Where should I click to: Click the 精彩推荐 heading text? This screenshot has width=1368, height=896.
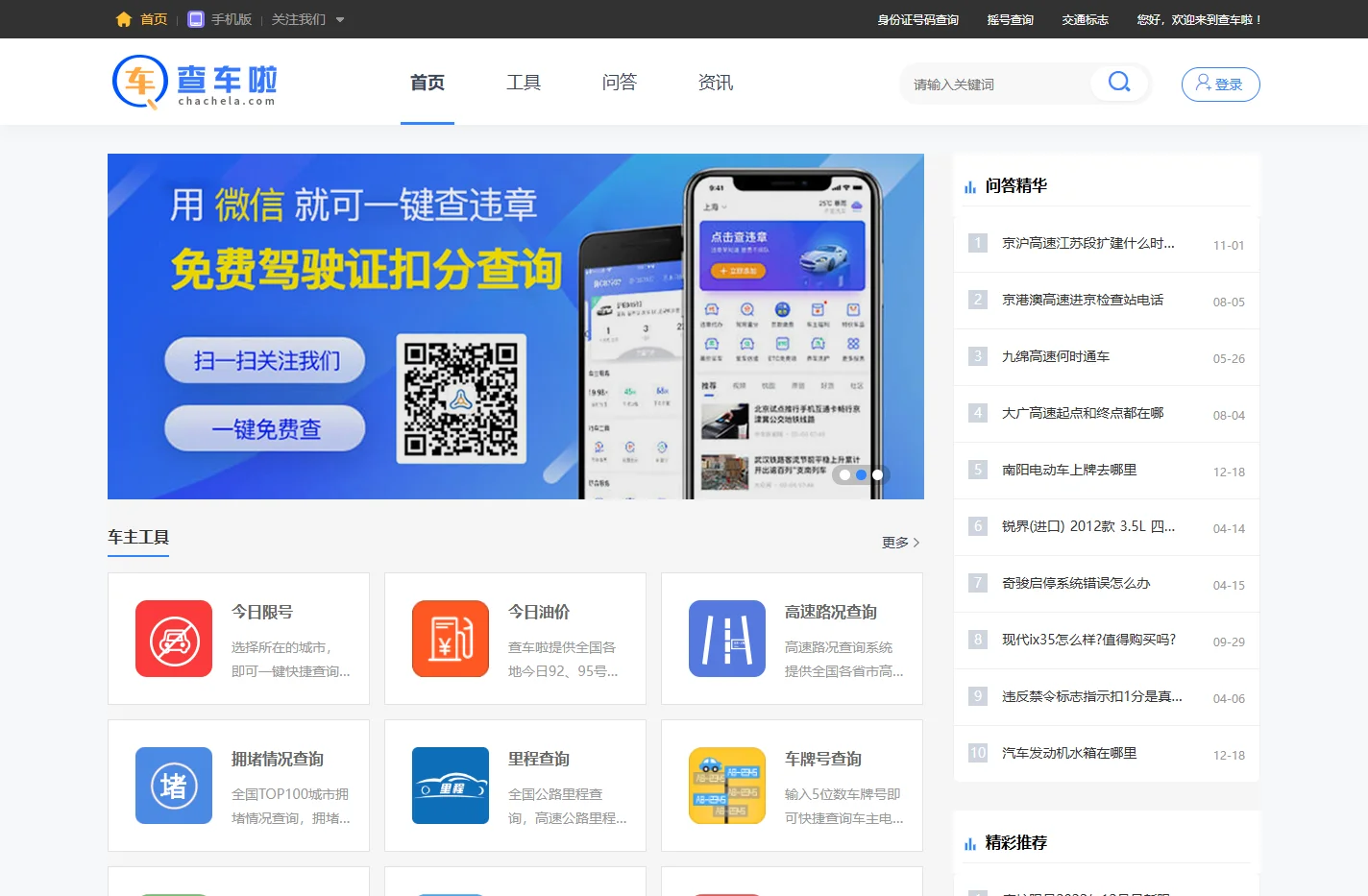(1016, 842)
